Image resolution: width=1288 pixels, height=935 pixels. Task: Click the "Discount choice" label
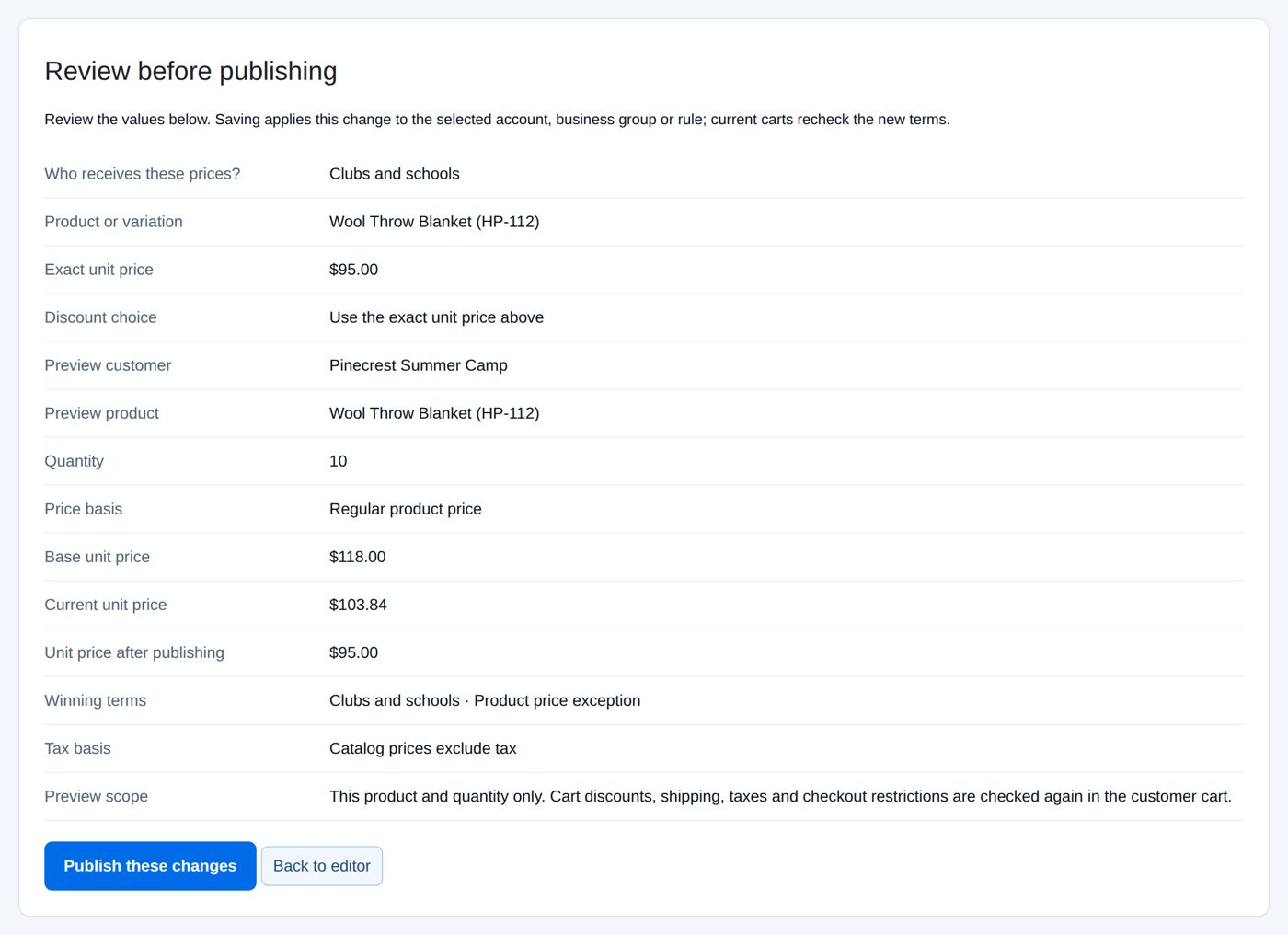point(100,317)
